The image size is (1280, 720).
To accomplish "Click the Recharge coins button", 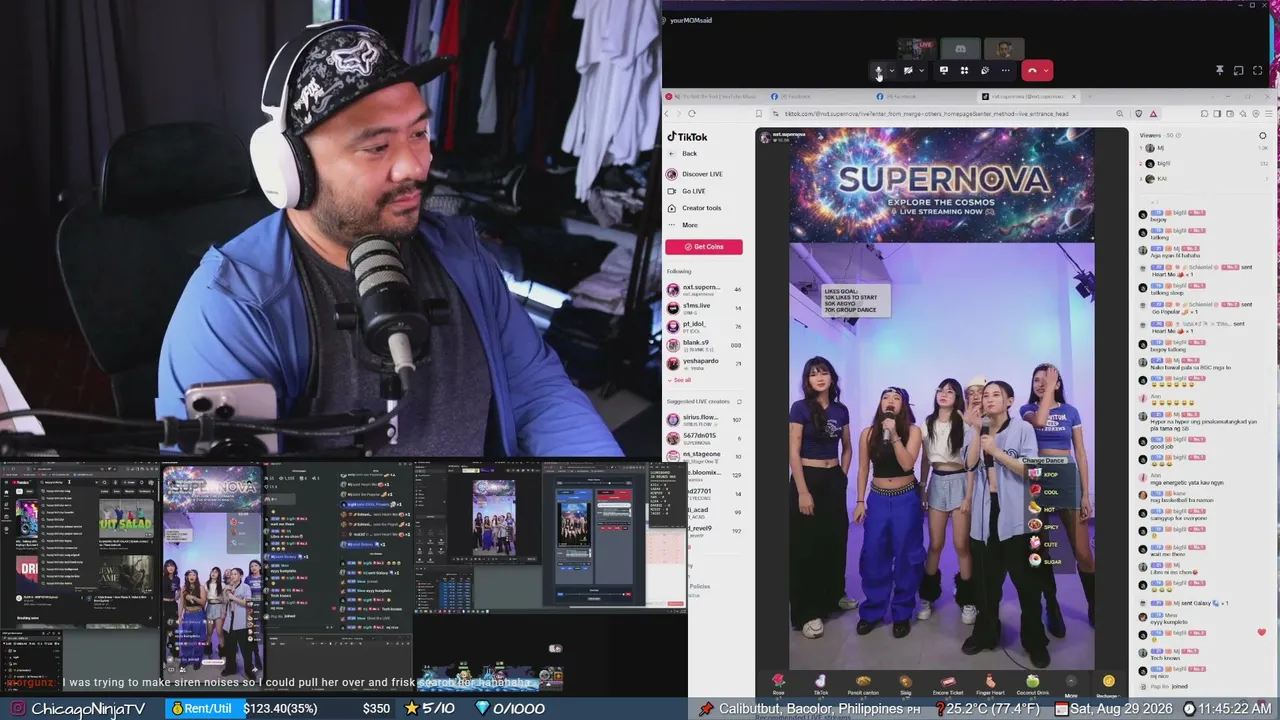I will pos(1107,685).
